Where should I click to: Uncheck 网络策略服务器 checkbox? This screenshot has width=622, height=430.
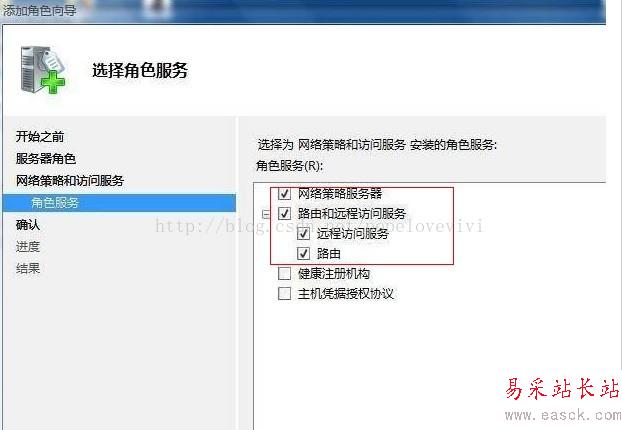click(x=284, y=194)
